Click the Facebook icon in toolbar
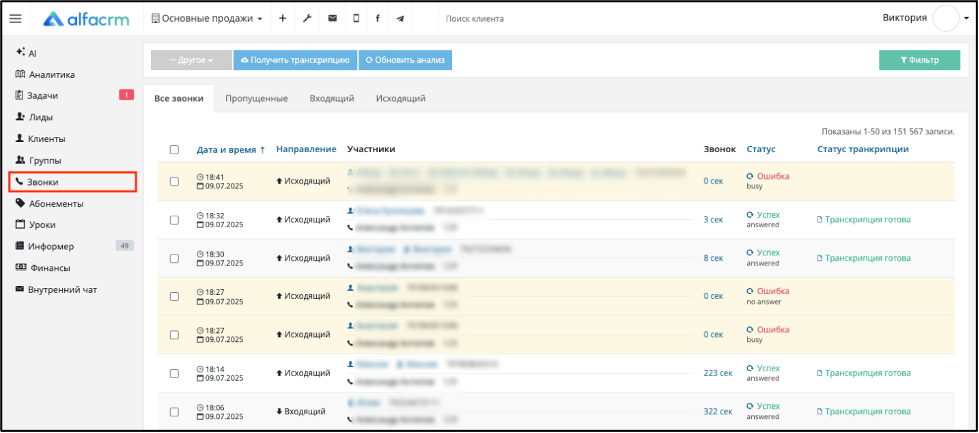 click(x=378, y=19)
